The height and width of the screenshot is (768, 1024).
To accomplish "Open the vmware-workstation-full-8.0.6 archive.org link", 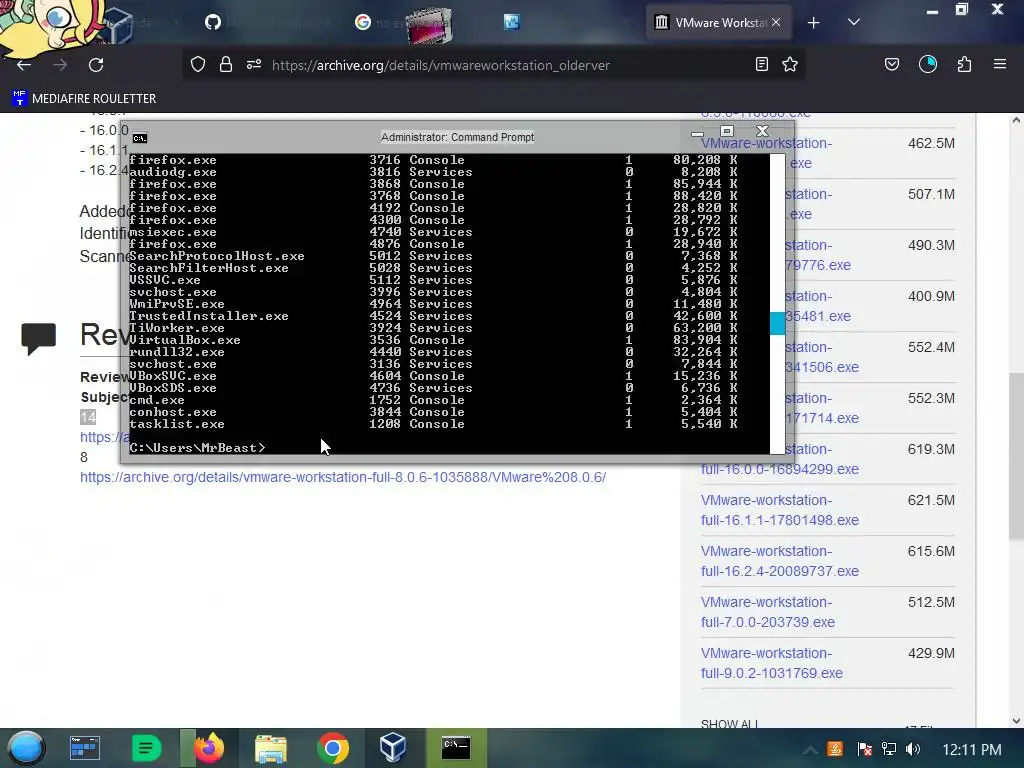I will 343,477.
